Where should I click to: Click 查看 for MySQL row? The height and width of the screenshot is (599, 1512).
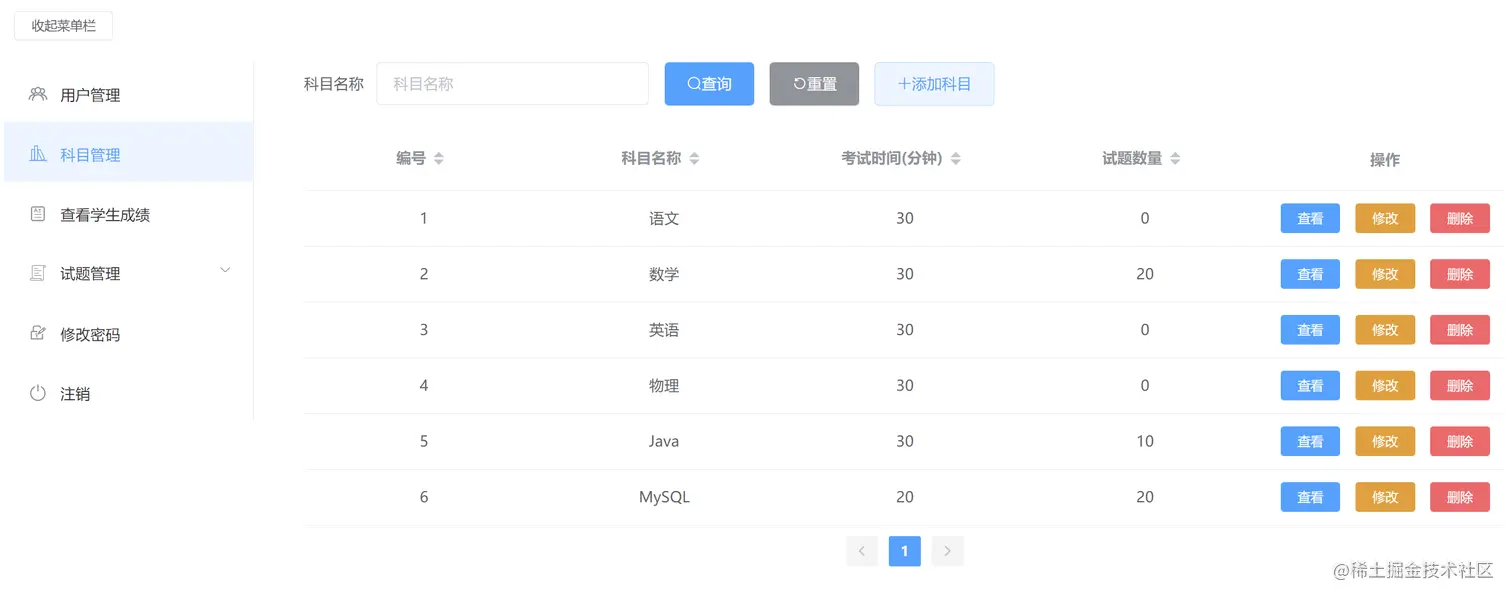pyautogui.click(x=1310, y=497)
